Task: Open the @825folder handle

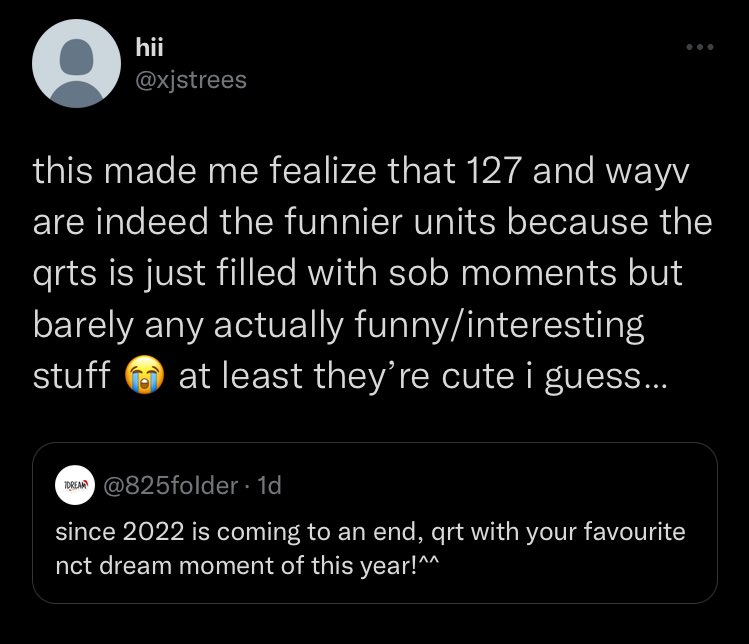Action: pyautogui.click(x=171, y=485)
